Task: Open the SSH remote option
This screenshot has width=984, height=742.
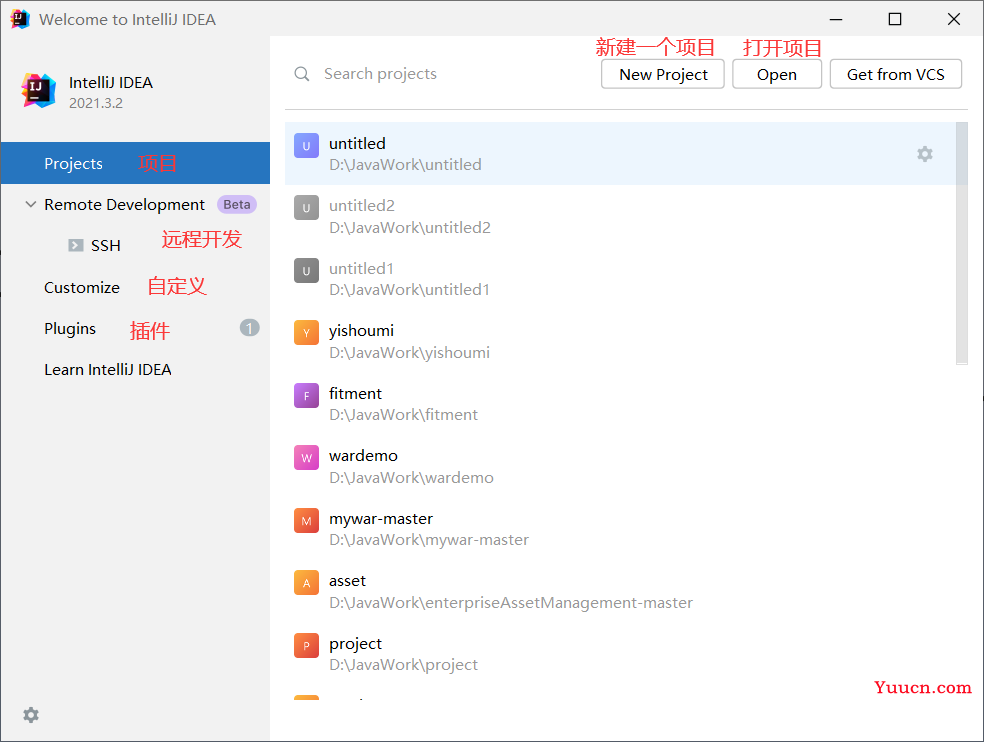Action: coord(105,245)
